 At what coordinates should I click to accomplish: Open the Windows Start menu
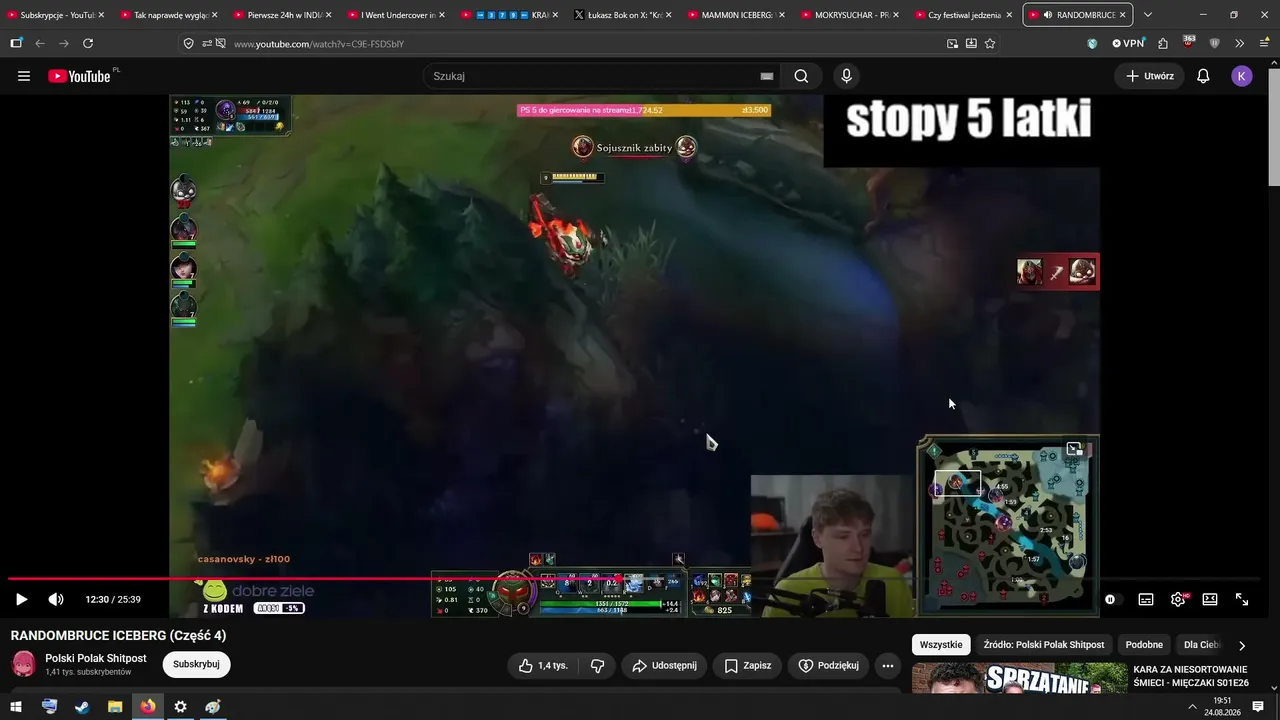tap(16, 707)
